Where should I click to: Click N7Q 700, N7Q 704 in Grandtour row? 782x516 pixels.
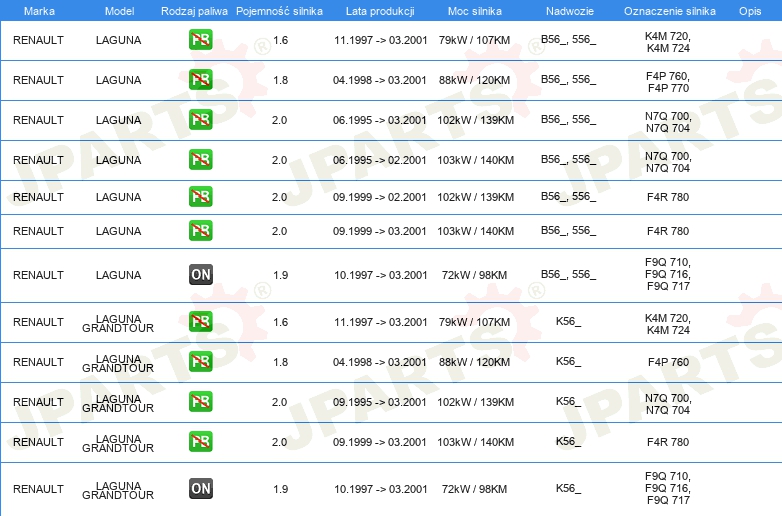(x=668, y=404)
